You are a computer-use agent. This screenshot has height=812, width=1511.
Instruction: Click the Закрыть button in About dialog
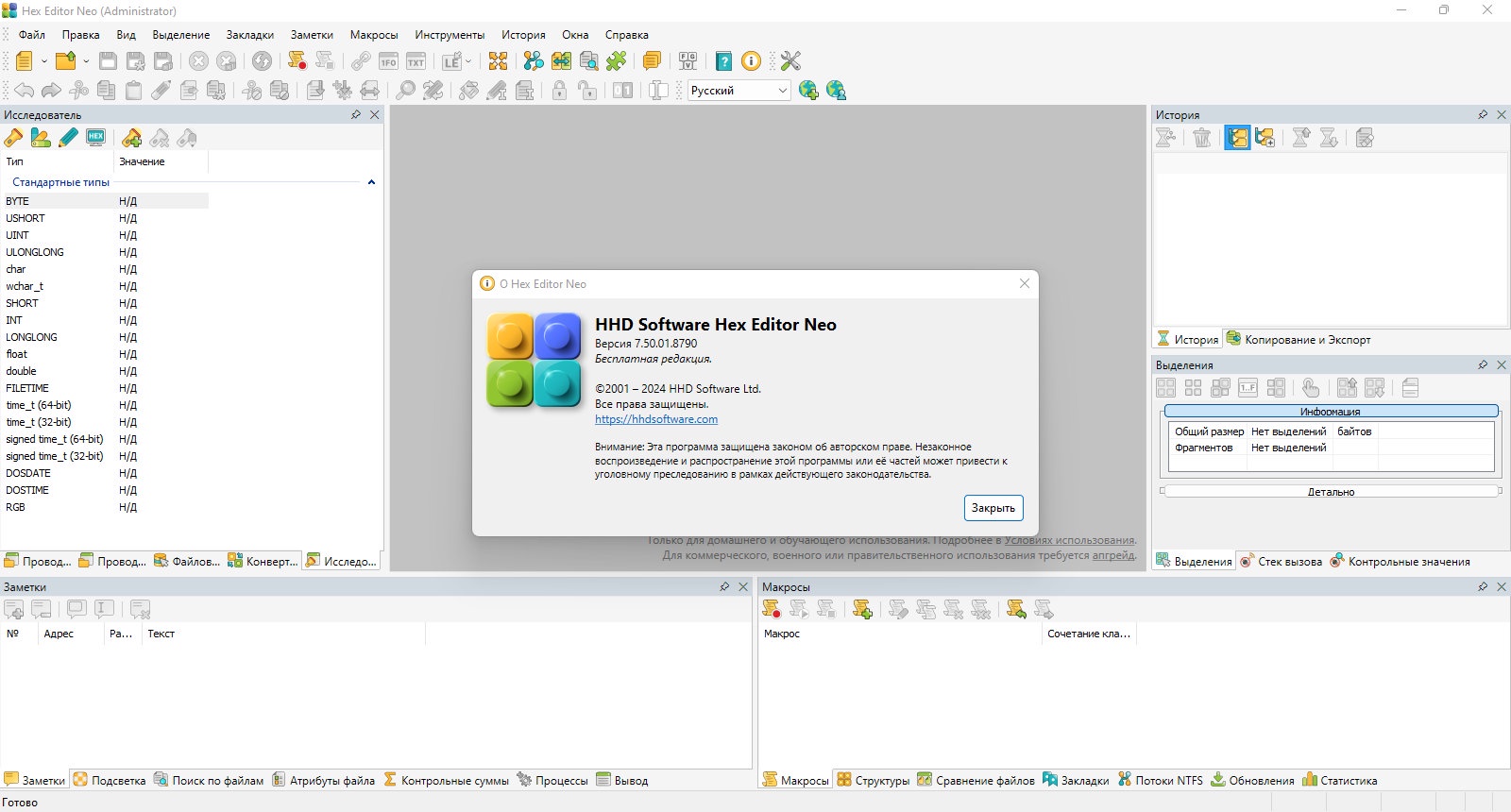993,508
